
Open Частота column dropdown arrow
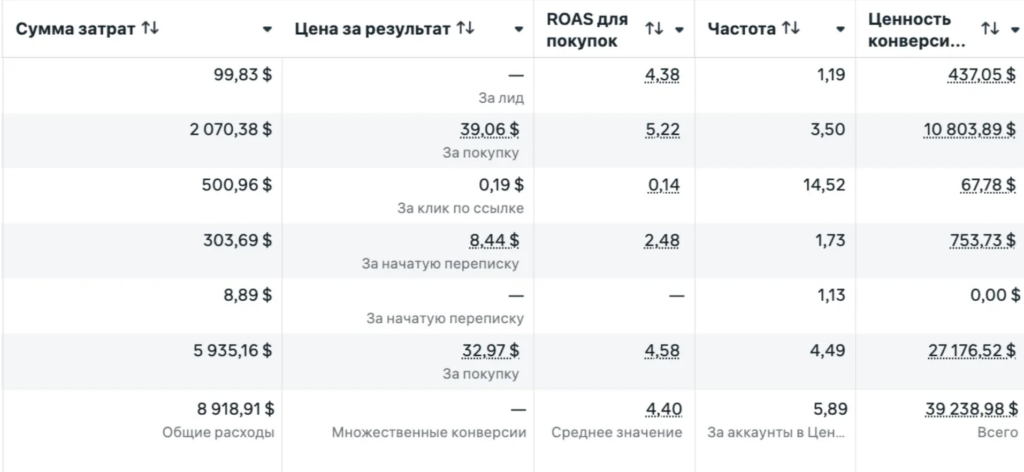(840, 29)
